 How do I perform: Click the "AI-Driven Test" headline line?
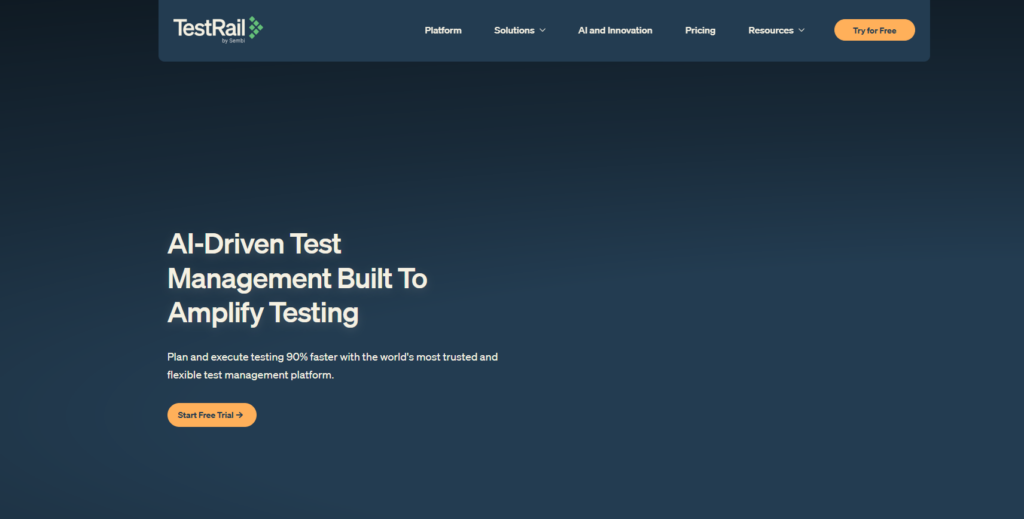tap(254, 244)
